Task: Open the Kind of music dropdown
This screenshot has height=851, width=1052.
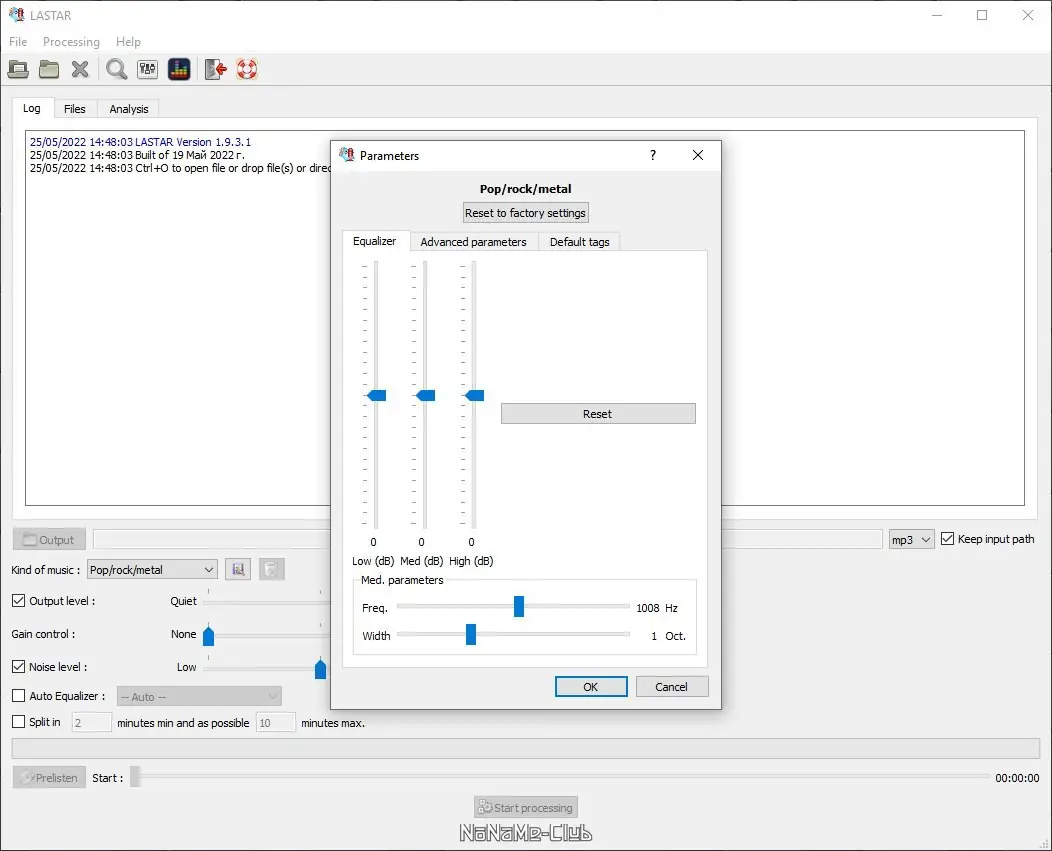Action: (x=152, y=570)
